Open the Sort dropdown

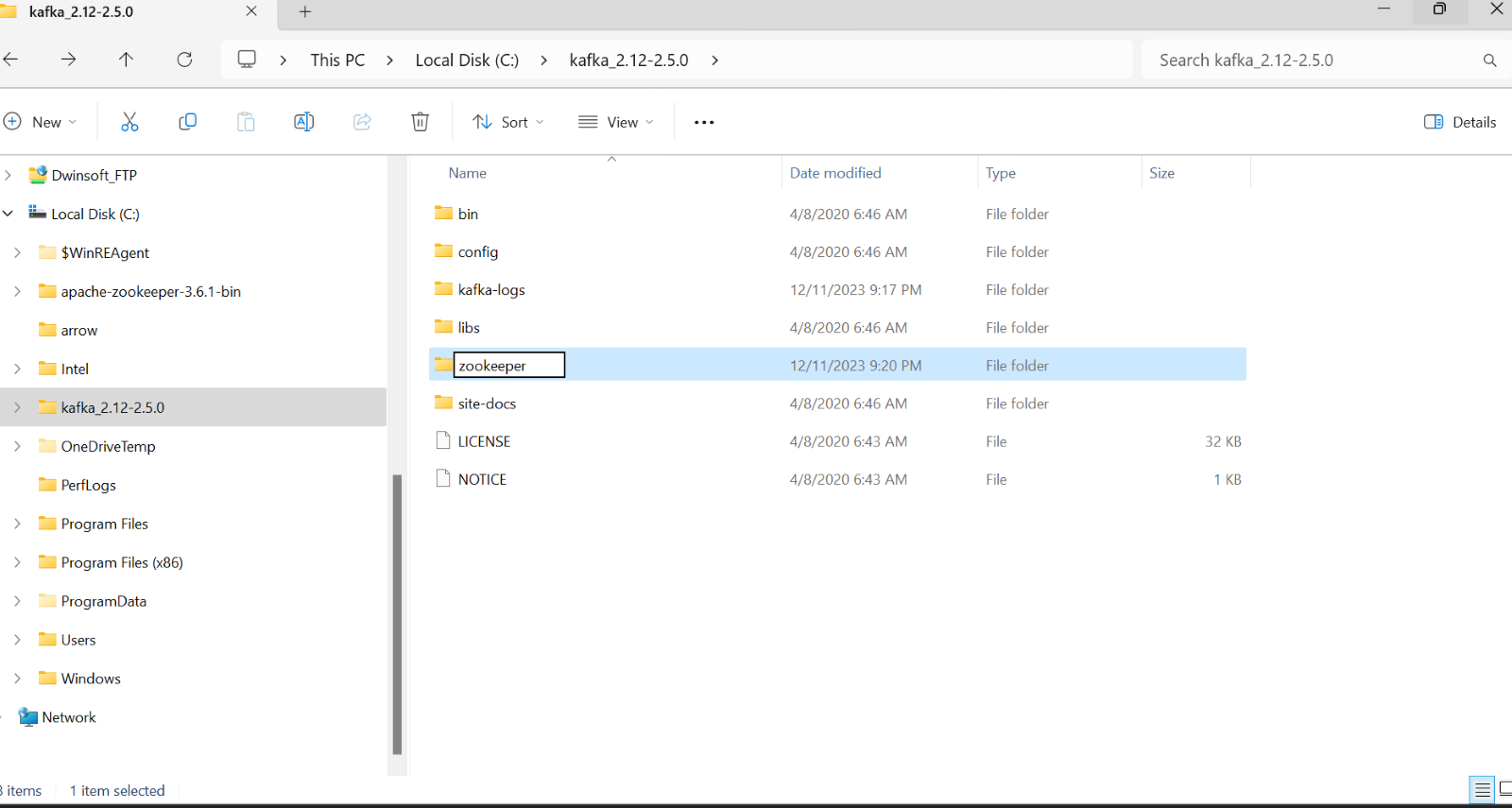coord(508,122)
